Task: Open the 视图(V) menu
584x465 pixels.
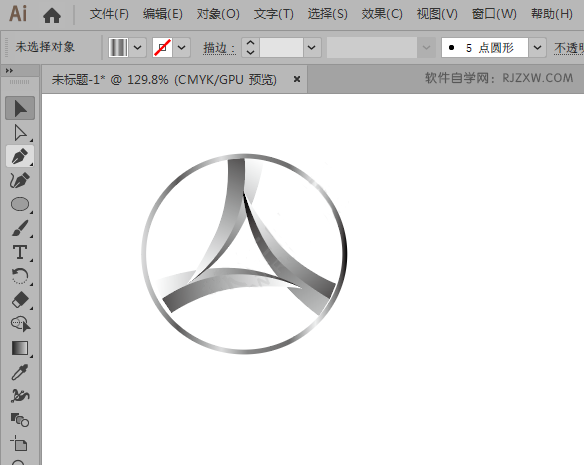Action: pos(437,14)
